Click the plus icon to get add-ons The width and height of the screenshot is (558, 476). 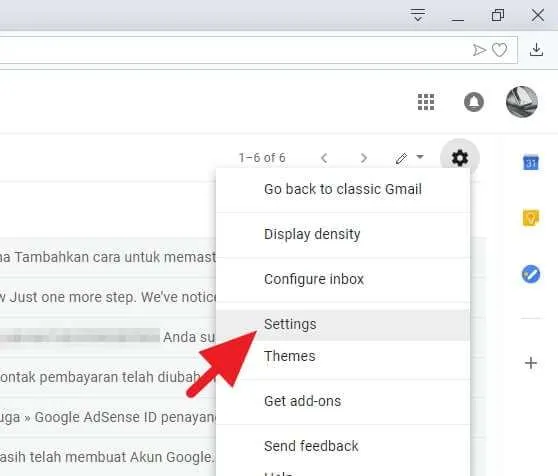[x=531, y=363]
